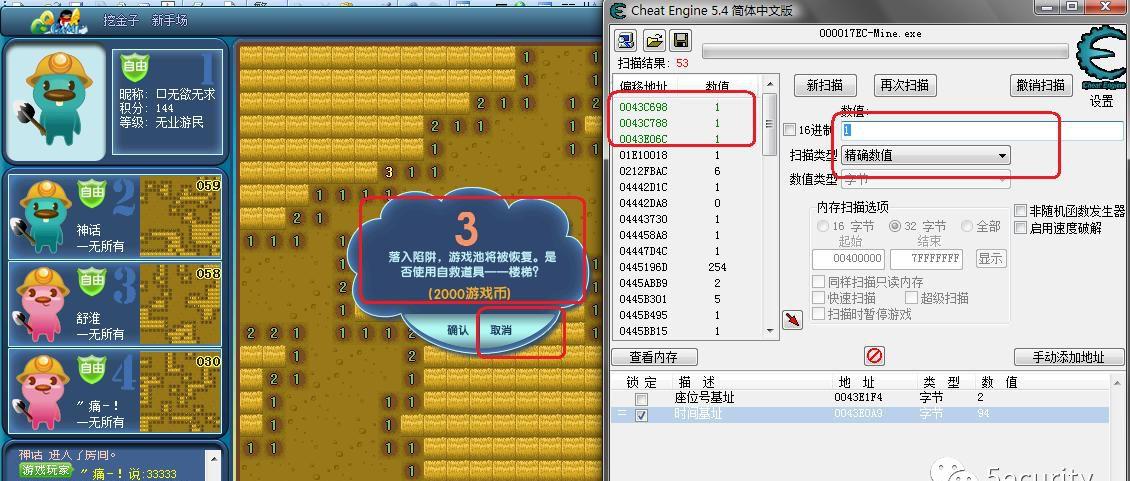Toggle the 16进制 hexadecimal checkbox
The width and height of the screenshot is (1130, 481).
(x=789, y=130)
